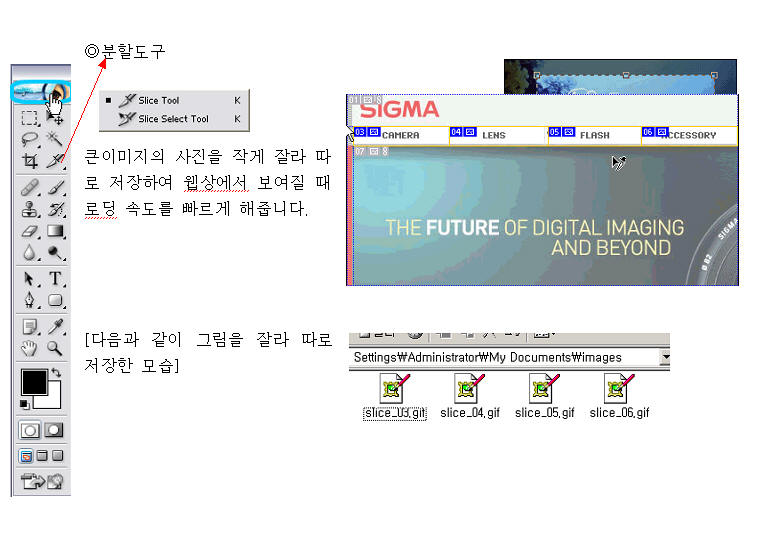Choose Slice Tool from the flyout menu
This screenshot has width=767, height=550.
click(159, 100)
